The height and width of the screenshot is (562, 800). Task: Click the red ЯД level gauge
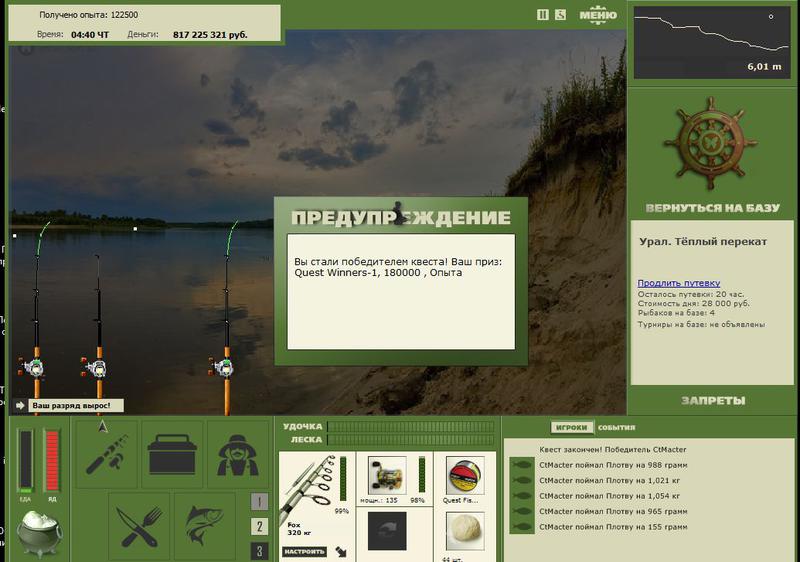52,460
